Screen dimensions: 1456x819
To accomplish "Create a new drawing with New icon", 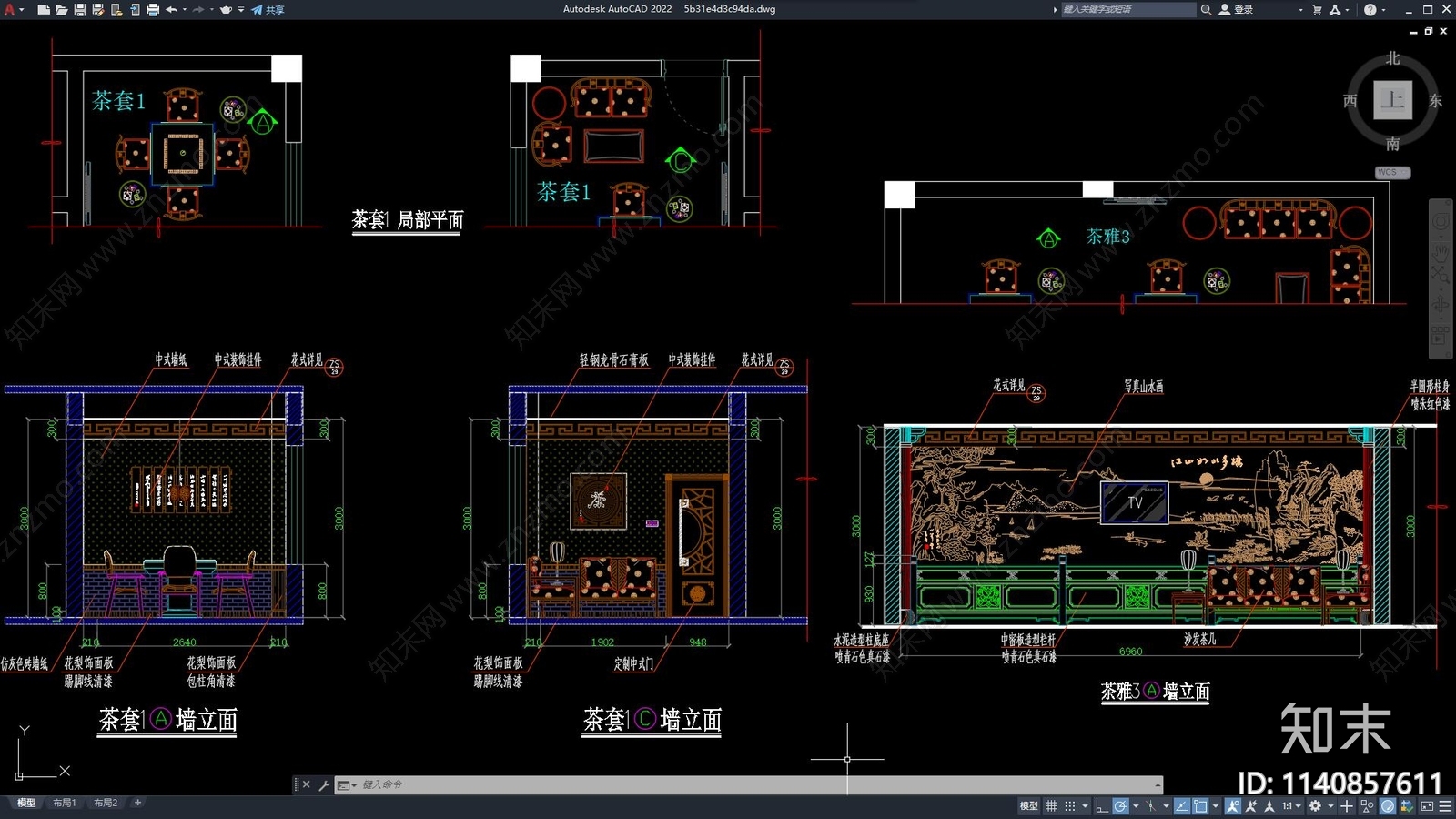I will [43, 9].
